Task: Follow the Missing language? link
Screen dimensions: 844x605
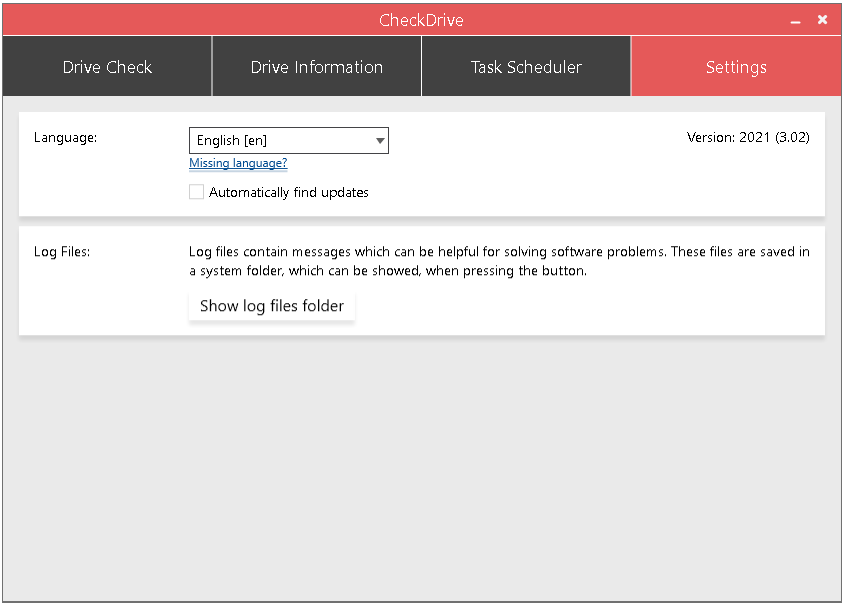Action: (x=238, y=163)
